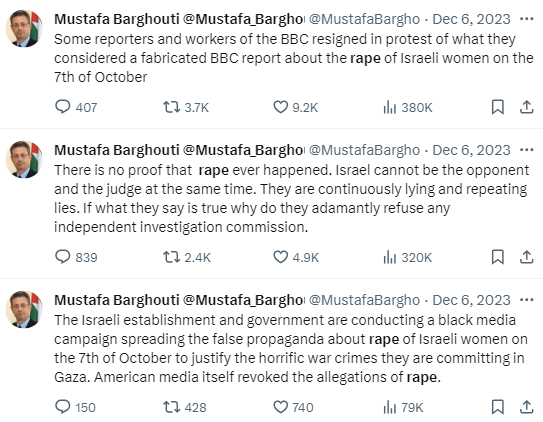Bookmark the BBC report tweet

[498, 107]
